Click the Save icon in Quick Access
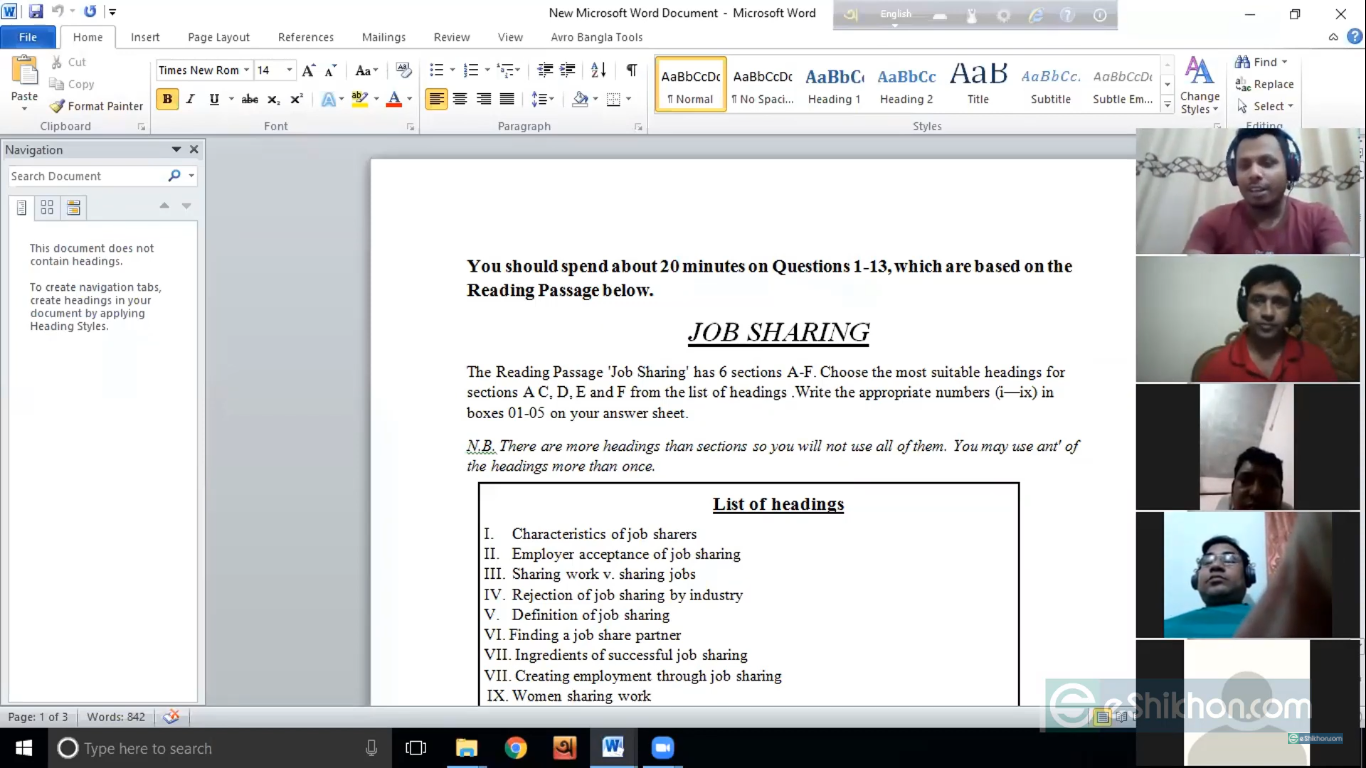The width and height of the screenshot is (1366, 768). 36,12
